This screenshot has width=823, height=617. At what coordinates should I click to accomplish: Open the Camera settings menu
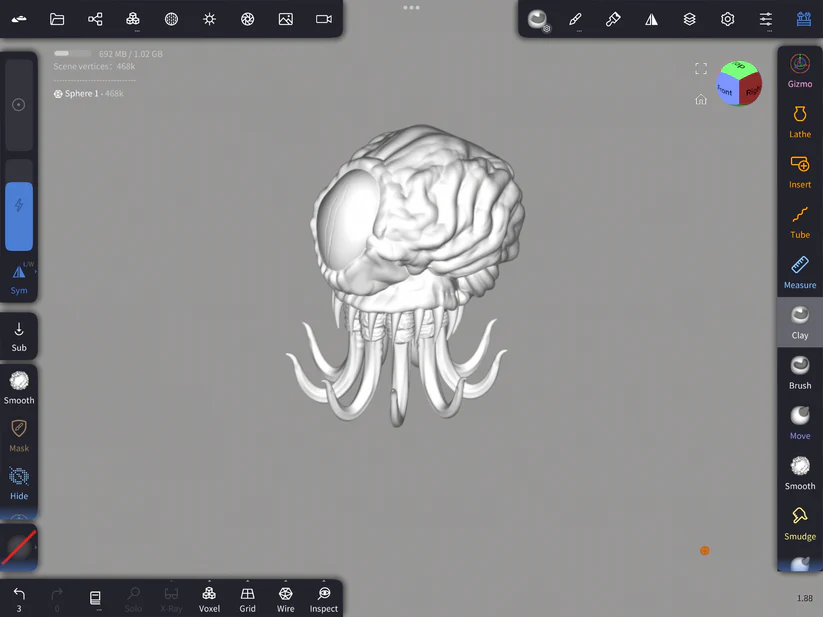[x=324, y=19]
